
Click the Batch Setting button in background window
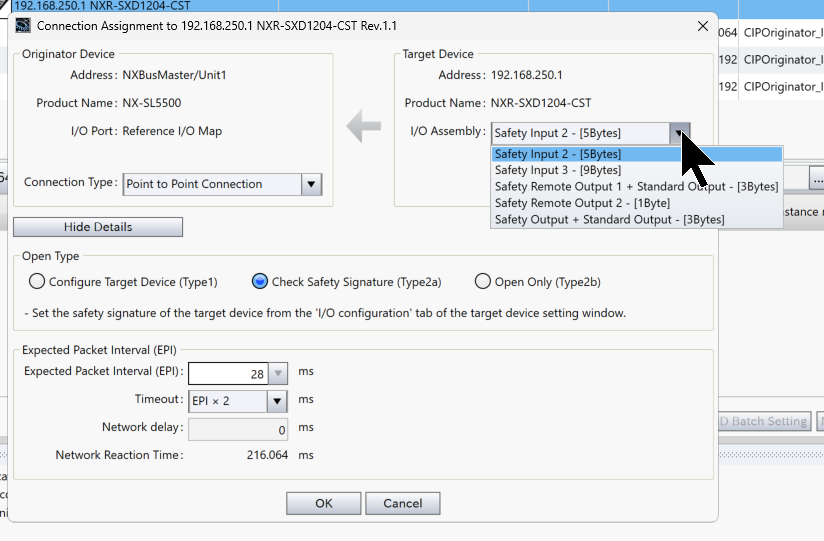tap(765, 421)
